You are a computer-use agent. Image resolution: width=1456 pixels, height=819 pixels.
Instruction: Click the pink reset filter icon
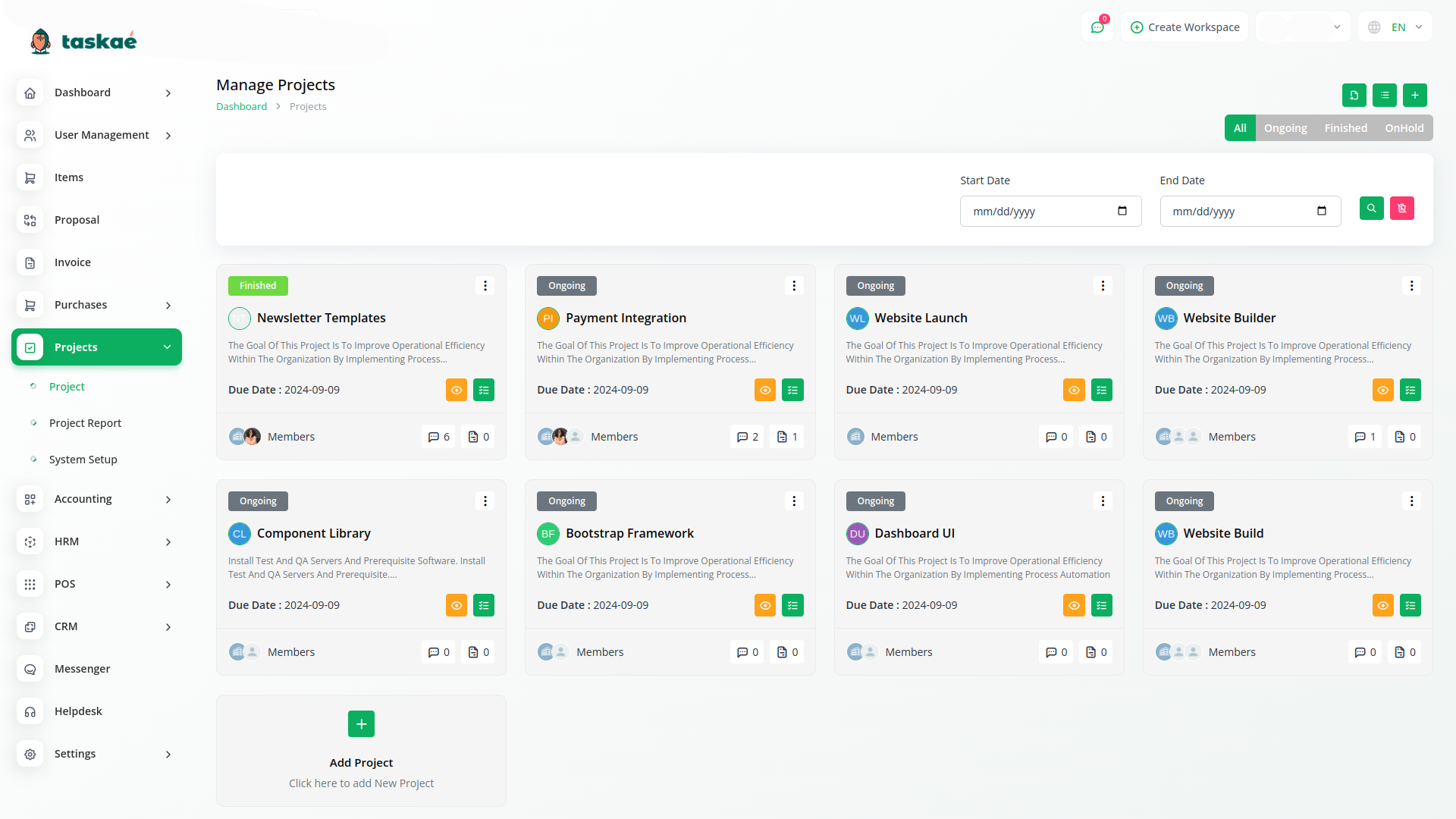tap(1402, 209)
